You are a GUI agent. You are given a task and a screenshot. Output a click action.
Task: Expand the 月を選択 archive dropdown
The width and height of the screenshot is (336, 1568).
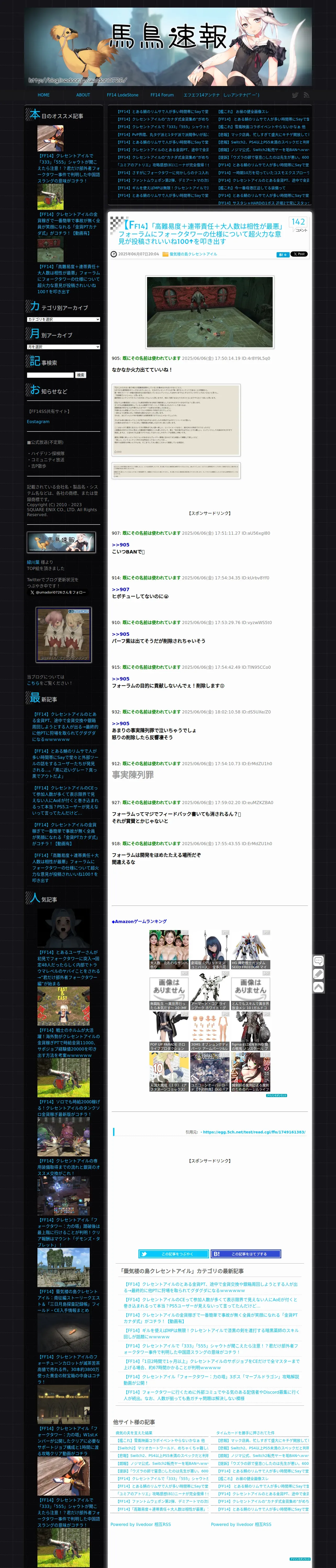63,347
